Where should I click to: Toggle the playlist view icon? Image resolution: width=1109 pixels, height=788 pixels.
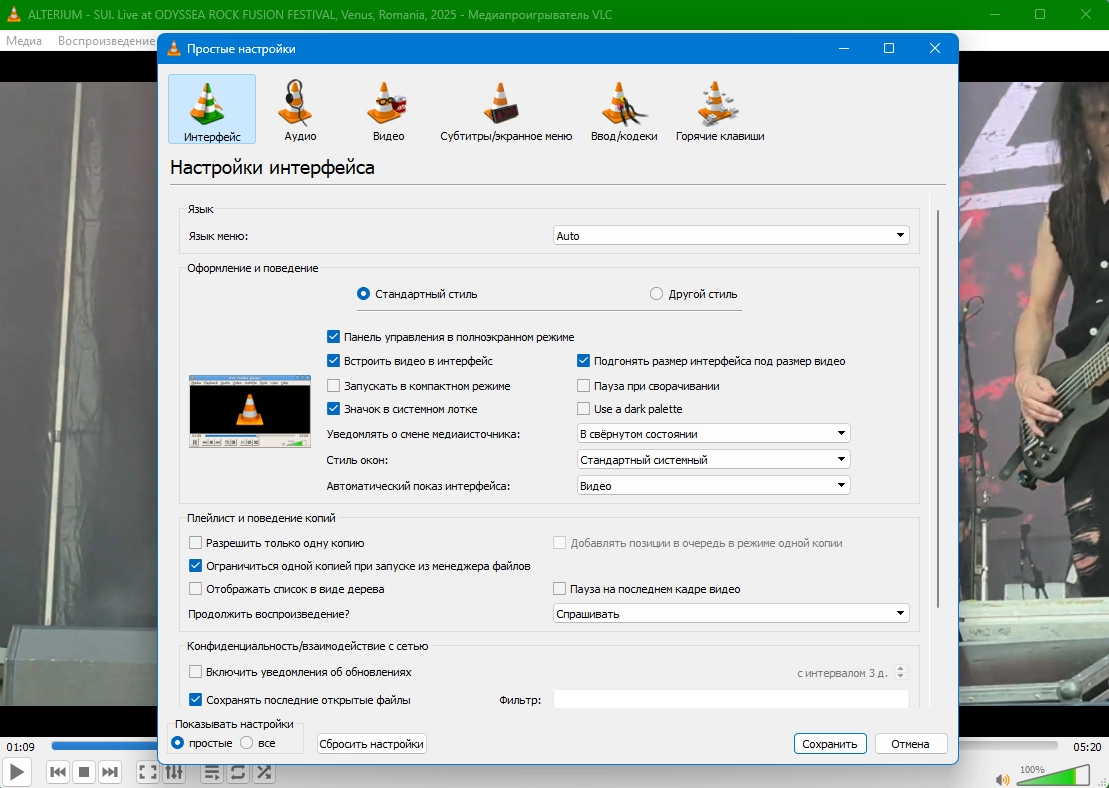(211, 772)
